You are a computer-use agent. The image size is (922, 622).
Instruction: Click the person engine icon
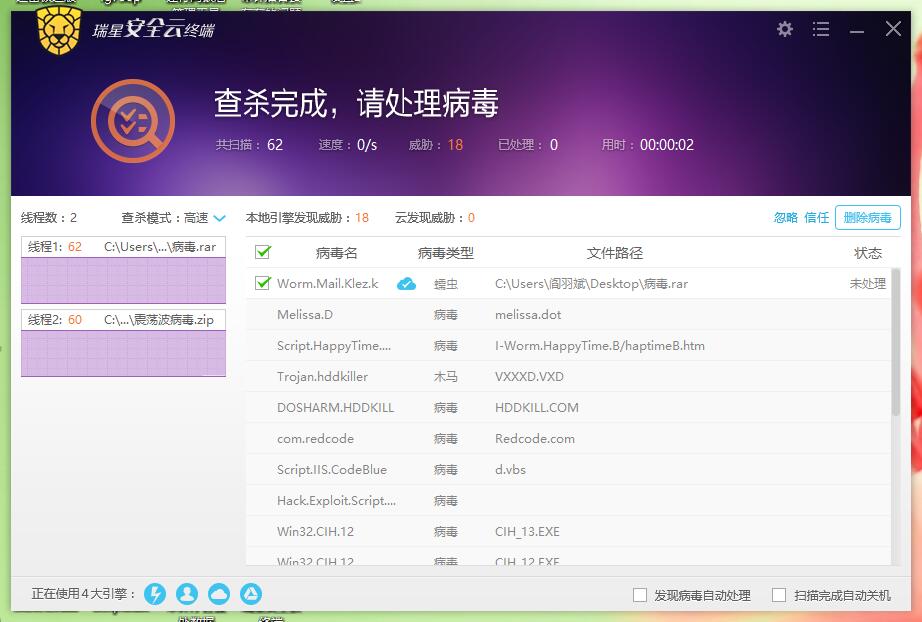[187, 594]
